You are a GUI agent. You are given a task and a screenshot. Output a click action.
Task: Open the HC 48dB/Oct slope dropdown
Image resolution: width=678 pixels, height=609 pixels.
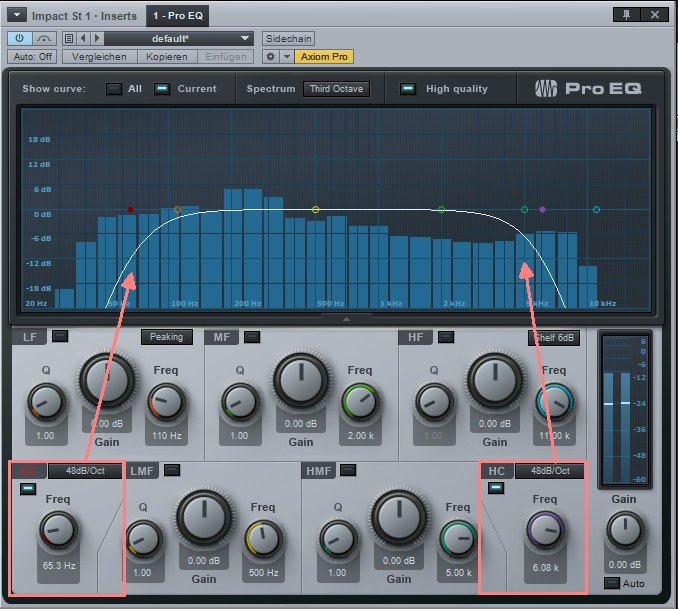[550, 471]
